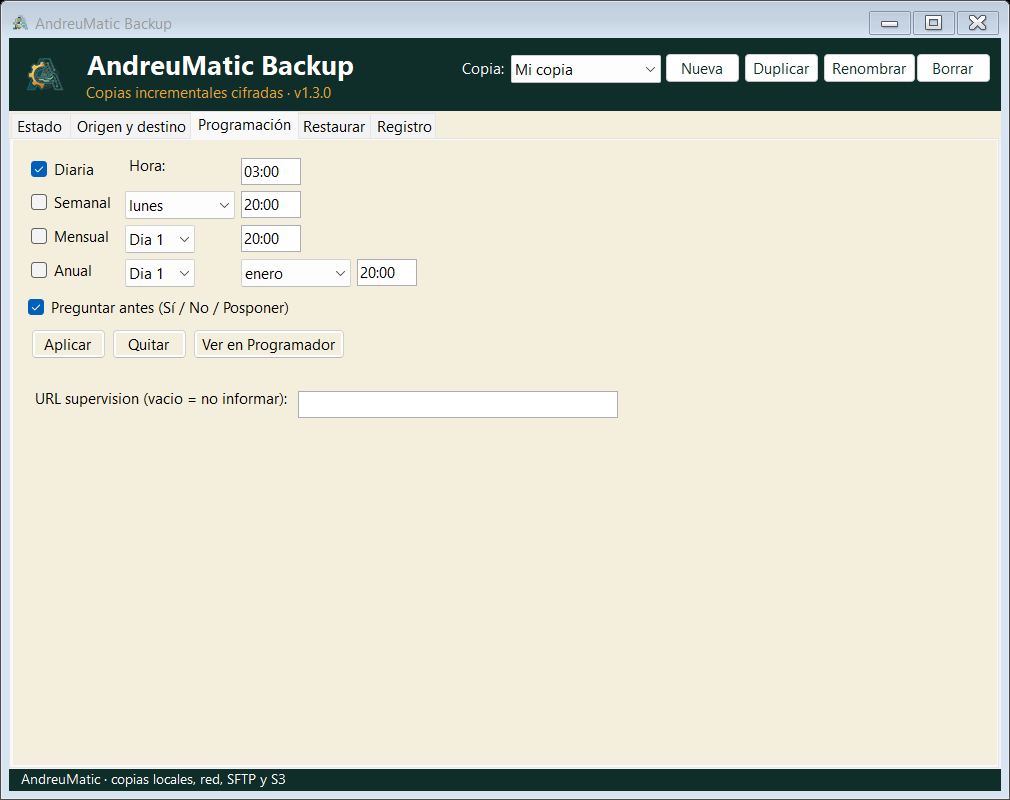
Task: Click Ver en Programador button
Action: 269,345
